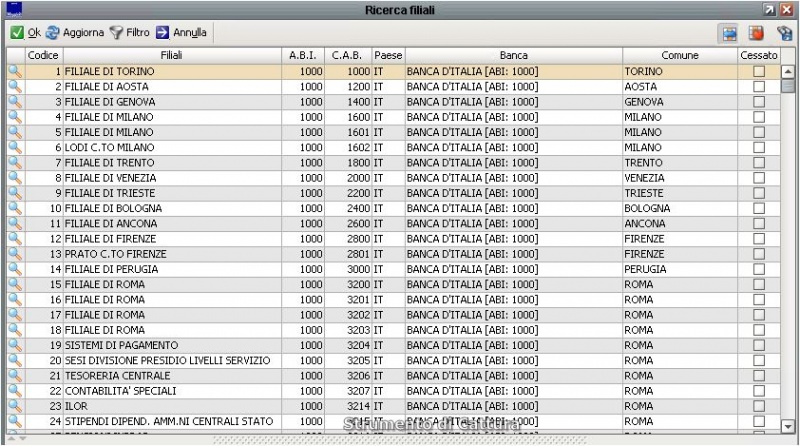Image resolution: width=800 pixels, height=446 pixels.
Task: Tick Cessato checkbox for FILIALE DI PERUGIA
Action: click(759, 269)
